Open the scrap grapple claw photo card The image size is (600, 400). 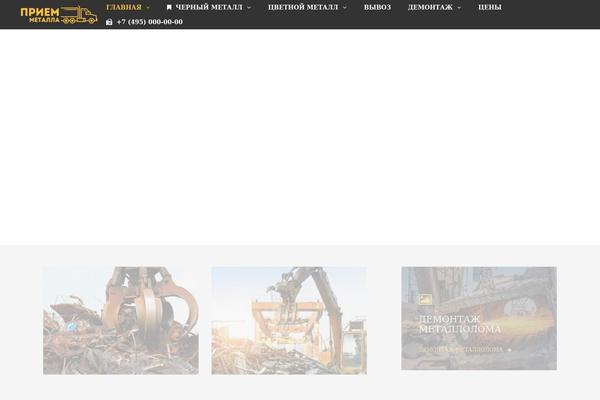point(121,320)
